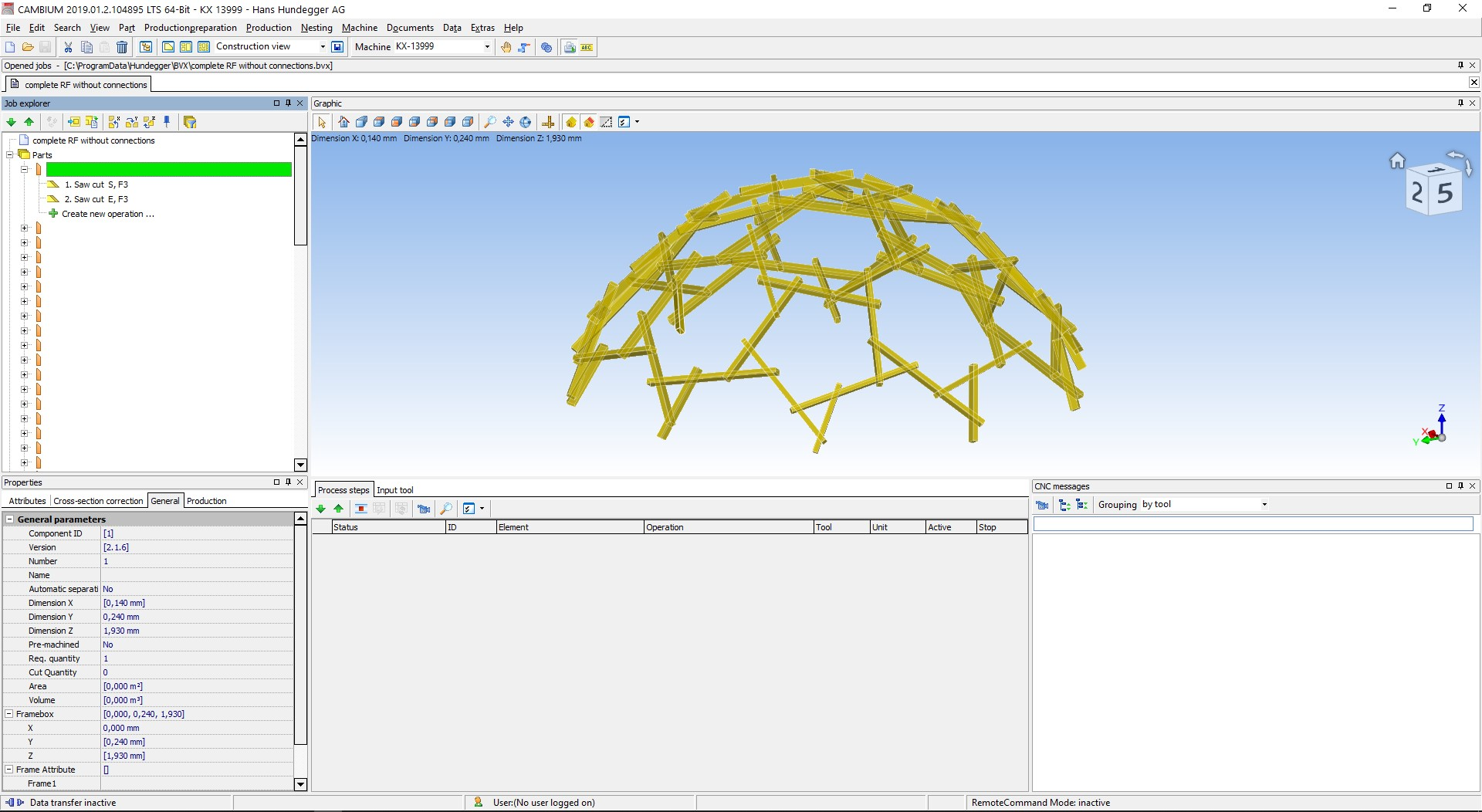
Task: Toggle auto-hide pin on Properties panel
Action: [x=289, y=482]
